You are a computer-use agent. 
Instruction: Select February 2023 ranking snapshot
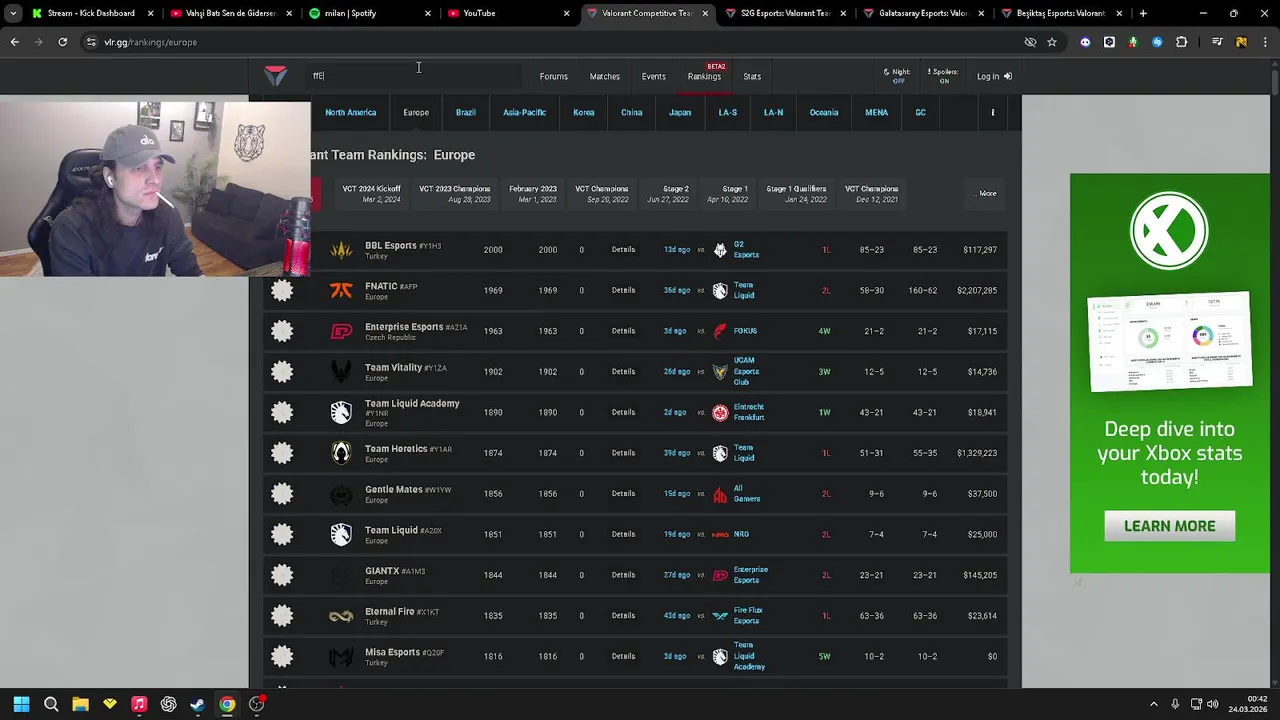click(532, 194)
